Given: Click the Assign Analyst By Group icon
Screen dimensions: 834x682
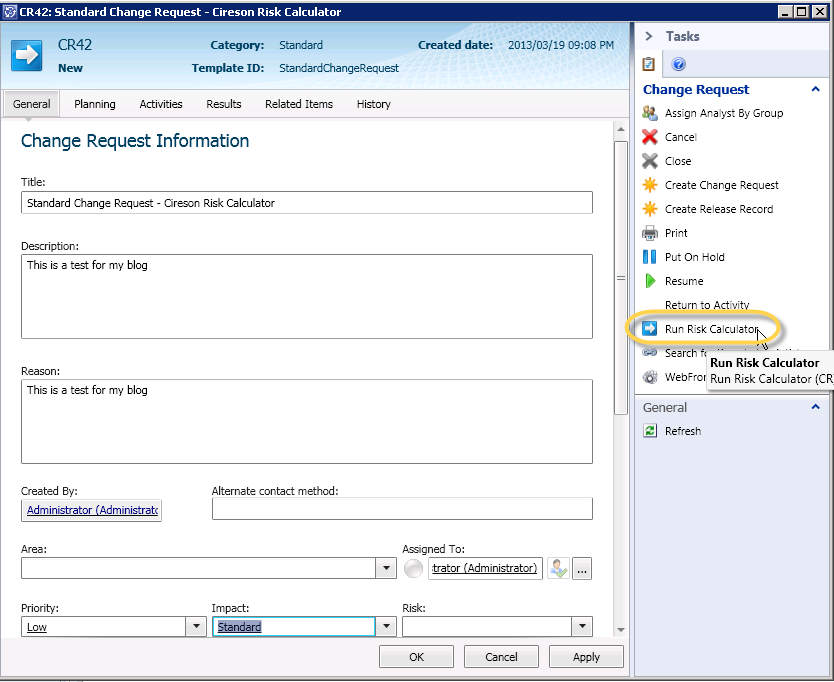Looking at the screenshot, I should 650,113.
